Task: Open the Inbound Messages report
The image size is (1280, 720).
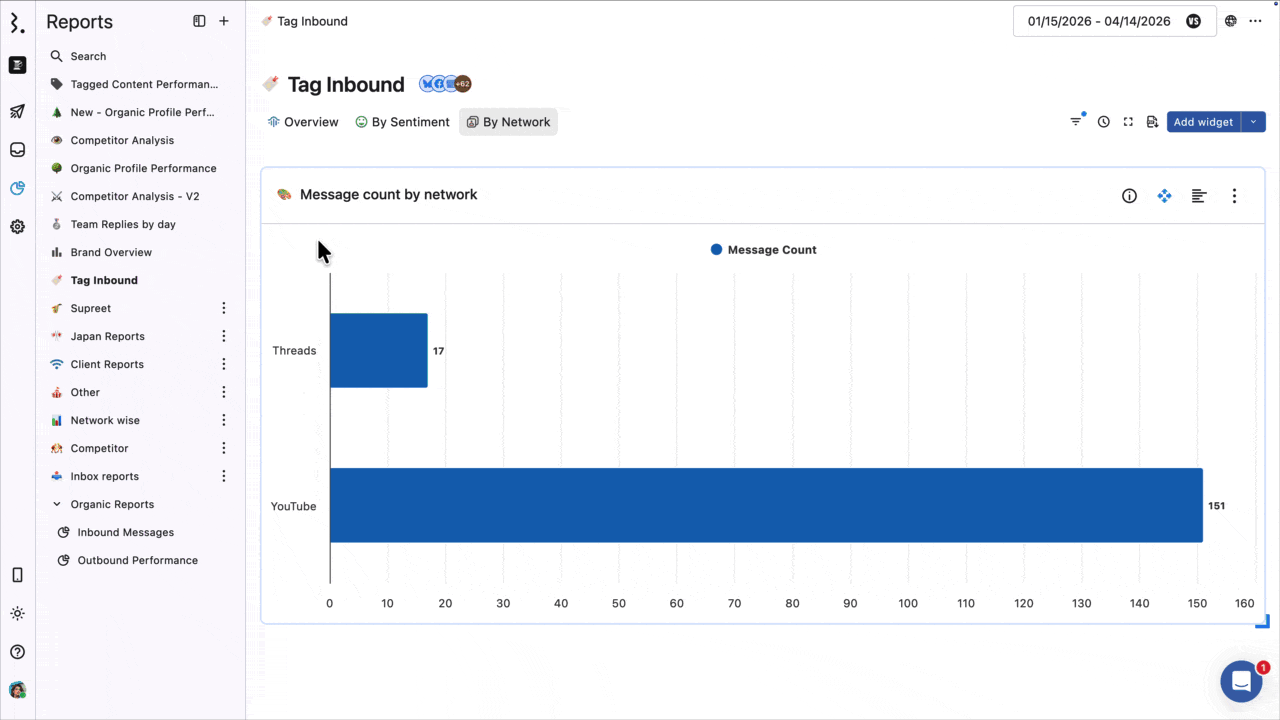Action: click(x=126, y=532)
